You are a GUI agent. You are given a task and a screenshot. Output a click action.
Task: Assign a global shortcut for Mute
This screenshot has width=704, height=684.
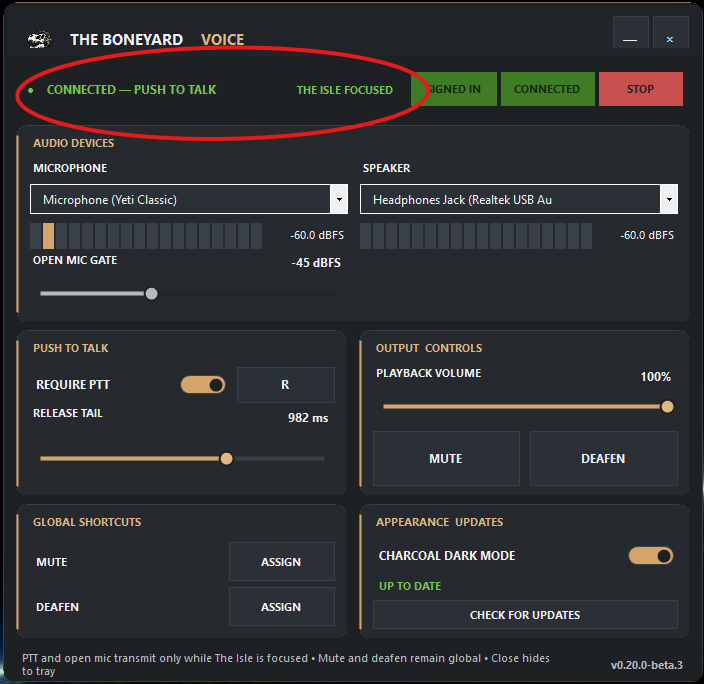[282, 561]
